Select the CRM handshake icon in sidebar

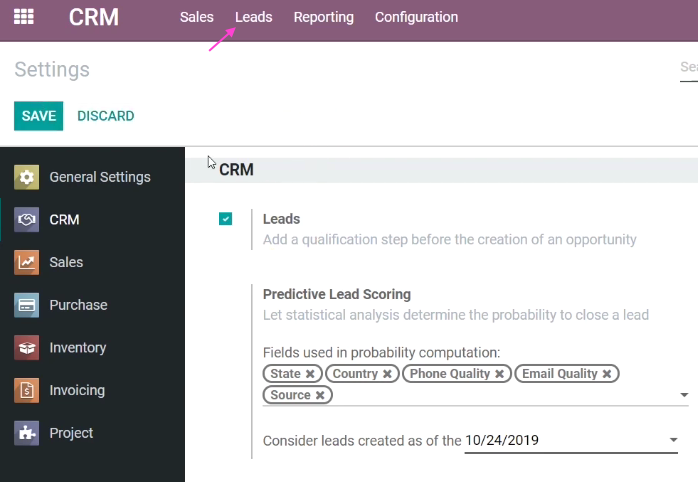(26, 219)
